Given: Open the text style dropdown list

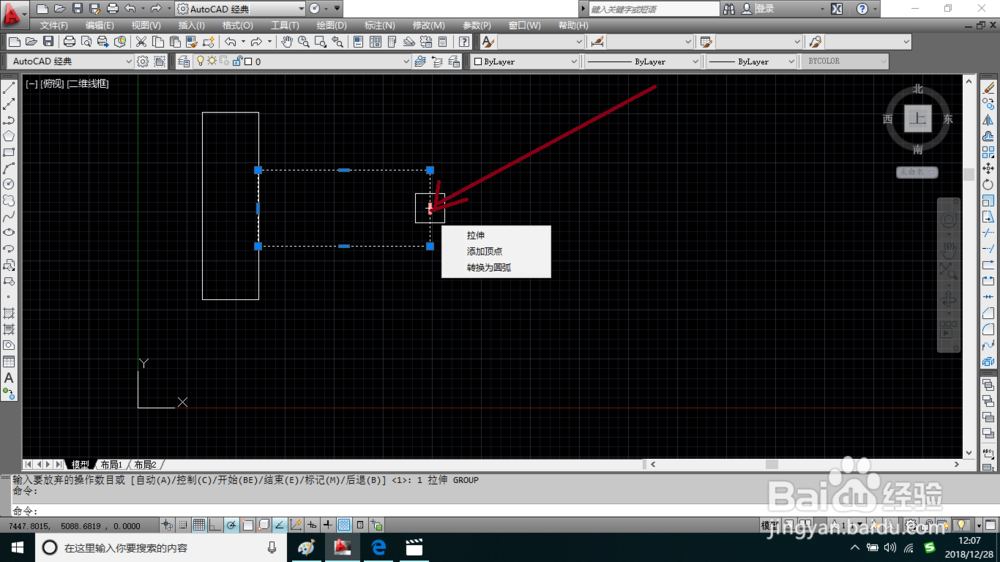Looking at the screenshot, I should point(541,42).
